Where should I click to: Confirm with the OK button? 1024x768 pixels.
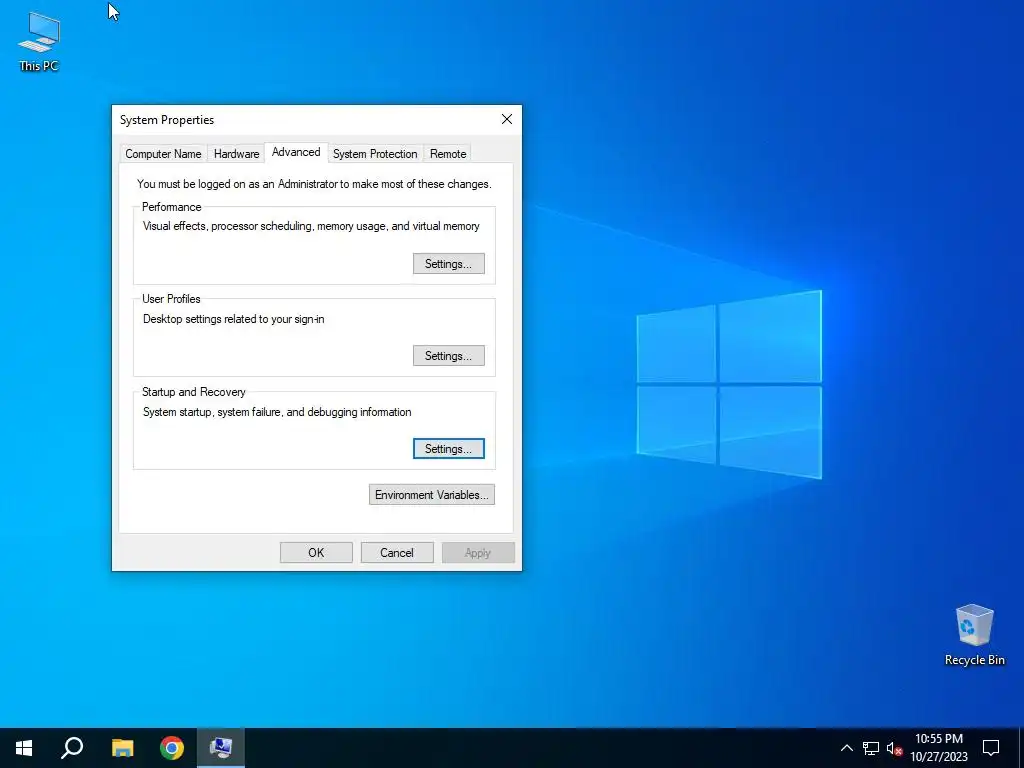pos(316,552)
